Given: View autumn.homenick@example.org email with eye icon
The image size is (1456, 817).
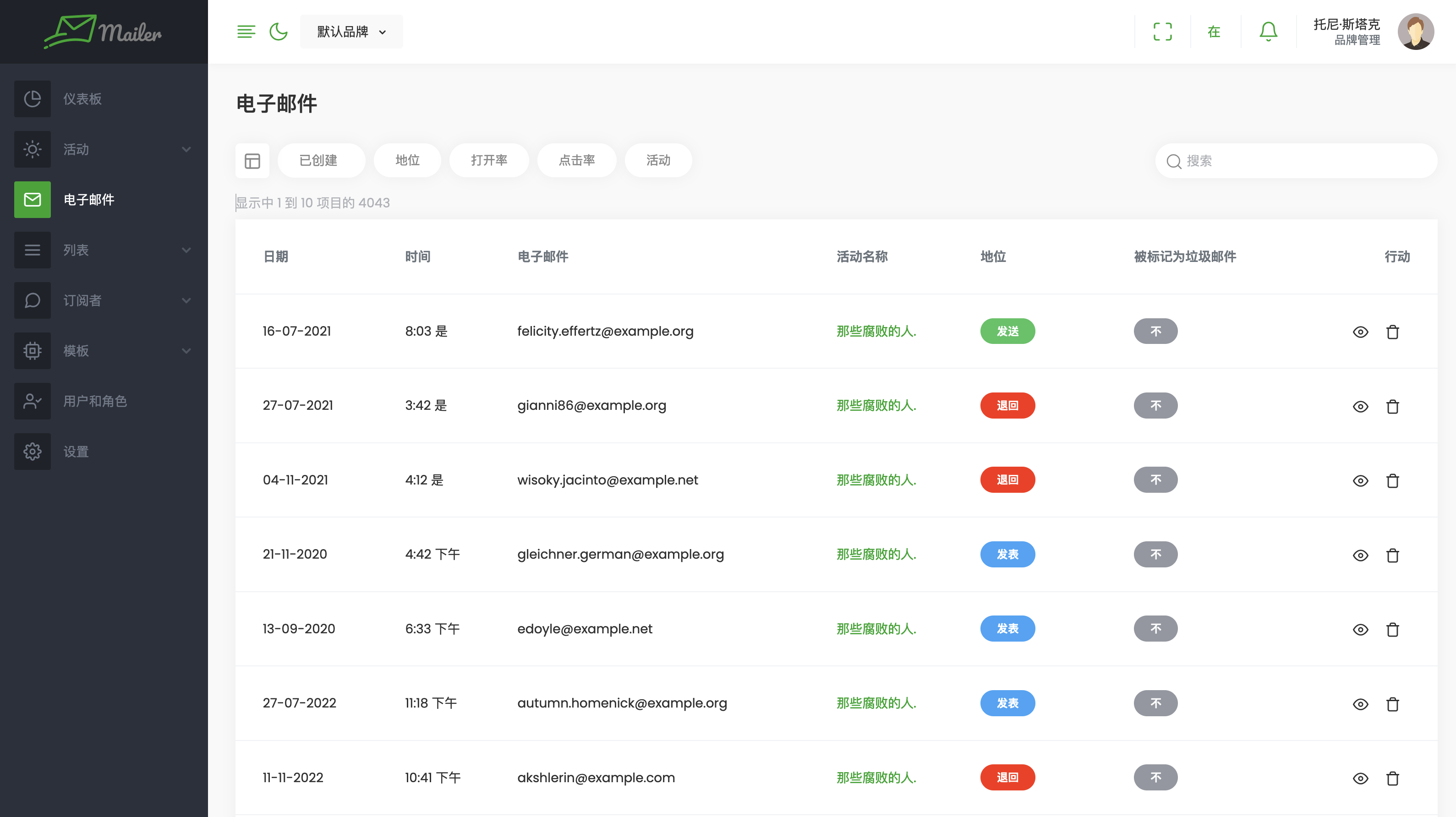Looking at the screenshot, I should pos(1360,704).
